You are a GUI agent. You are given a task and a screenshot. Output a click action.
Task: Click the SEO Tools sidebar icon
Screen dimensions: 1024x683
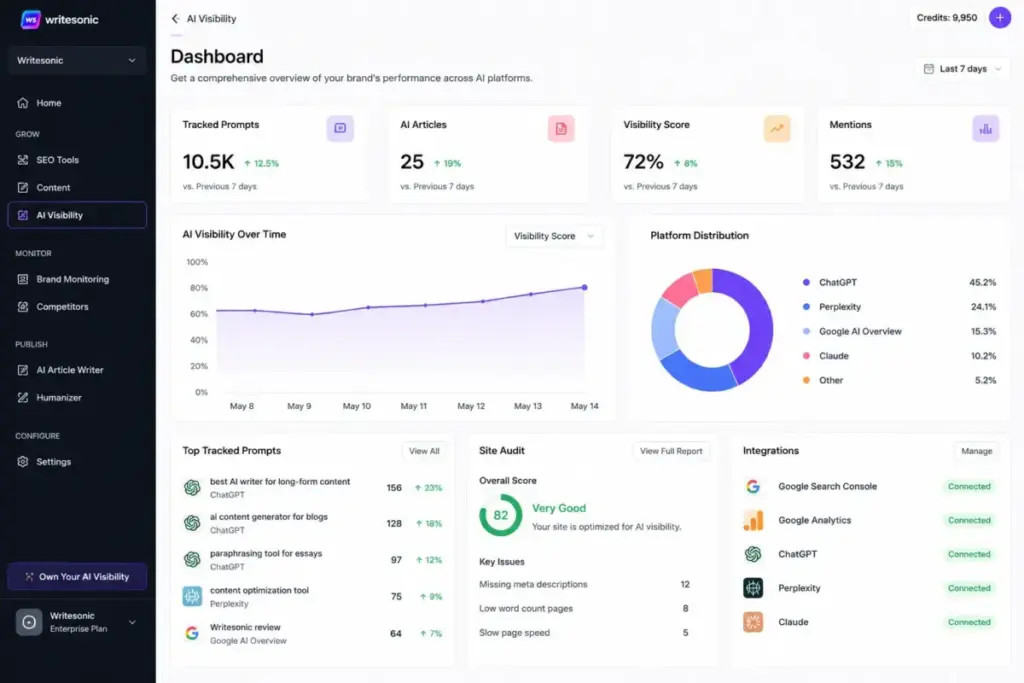pyautogui.click(x=23, y=160)
